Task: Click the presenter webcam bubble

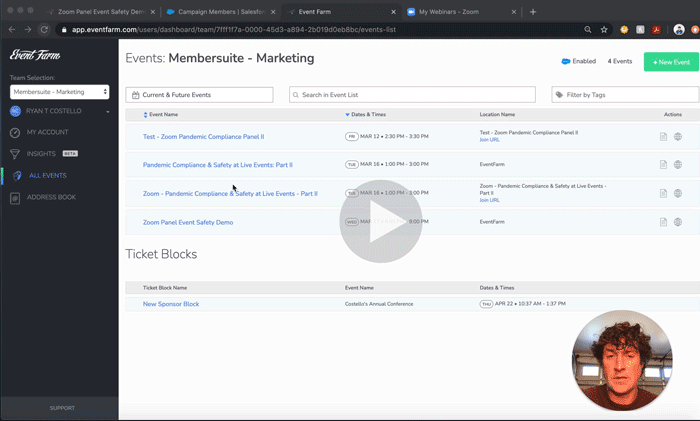Action: (x=622, y=360)
